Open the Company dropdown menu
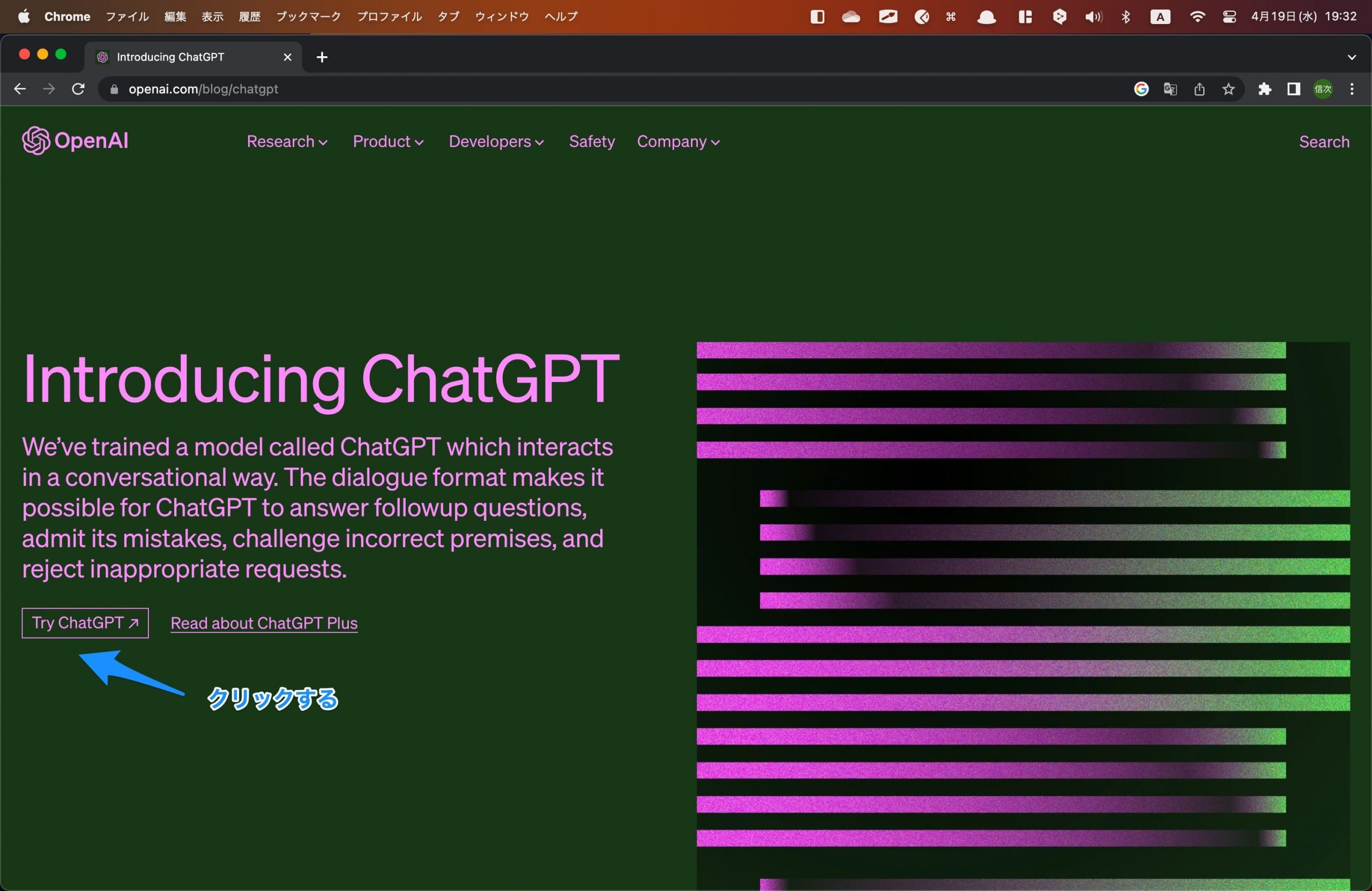The height and width of the screenshot is (891, 1372). (678, 142)
